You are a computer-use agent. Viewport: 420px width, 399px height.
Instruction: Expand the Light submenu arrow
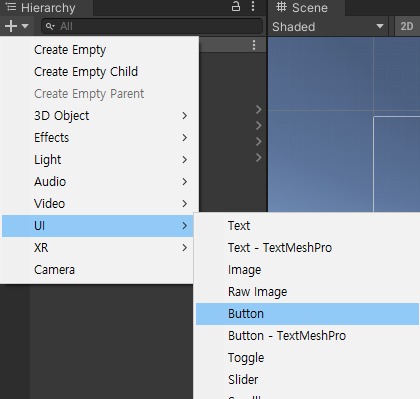(185, 160)
